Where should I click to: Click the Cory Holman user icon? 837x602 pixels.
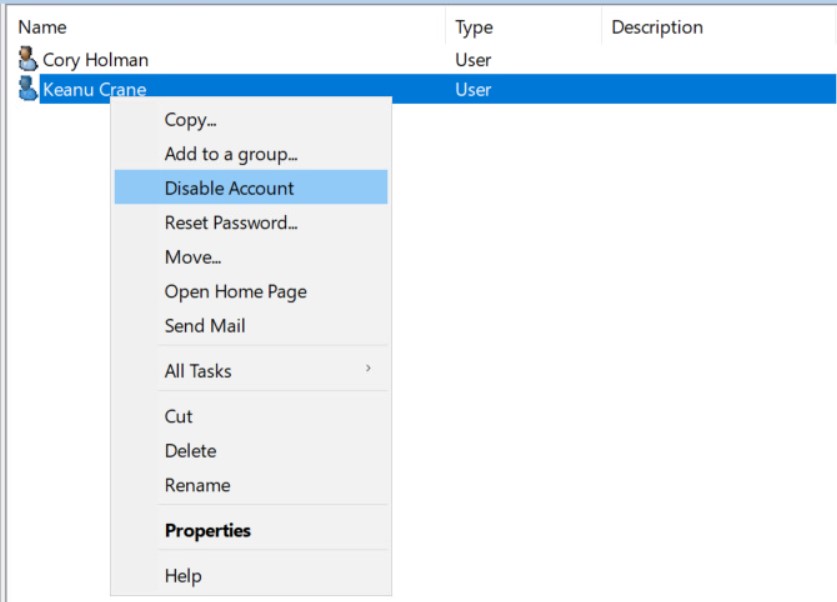[x=28, y=59]
